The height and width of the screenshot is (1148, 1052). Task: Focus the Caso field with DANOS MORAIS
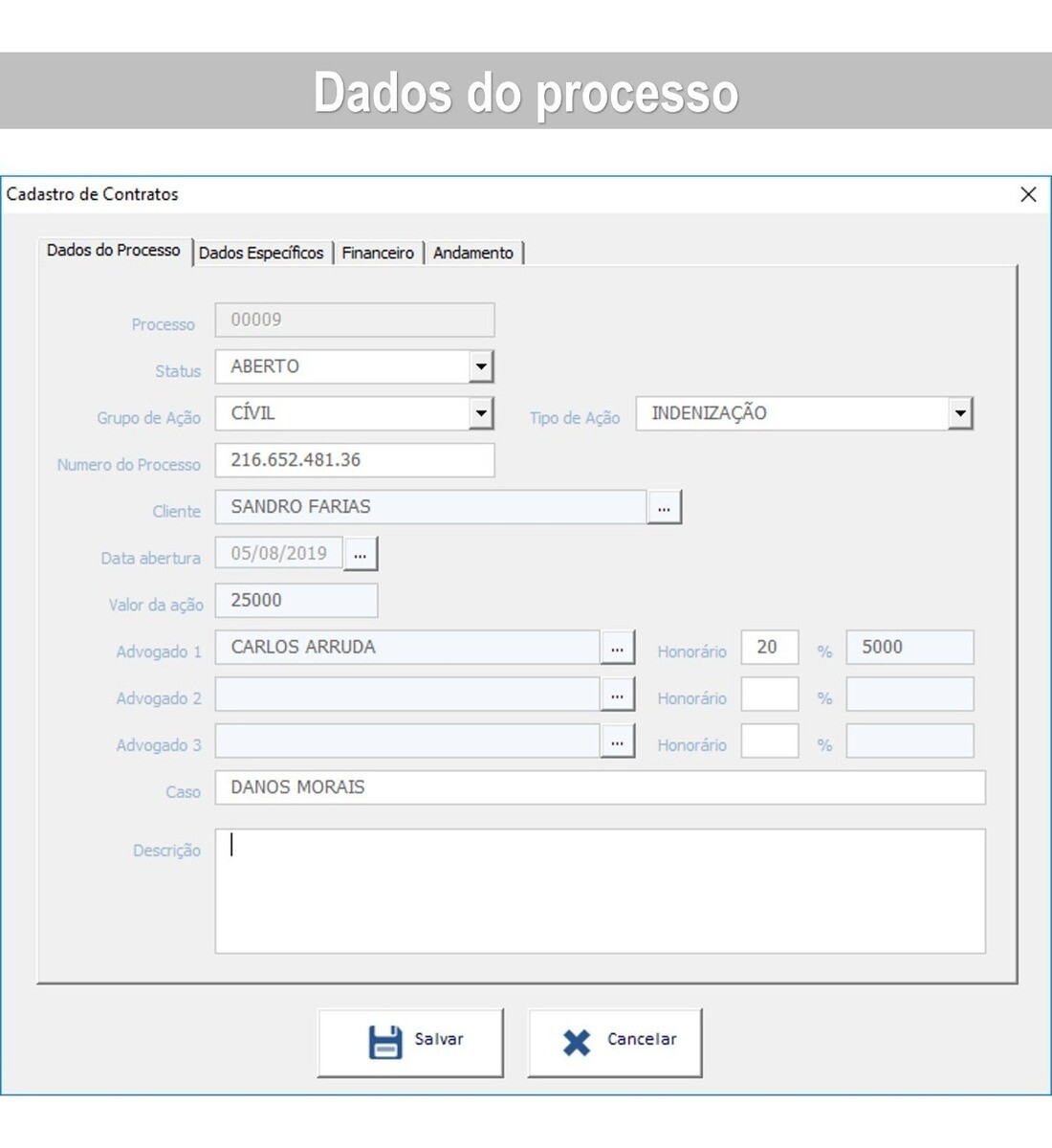(x=600, y=787)
